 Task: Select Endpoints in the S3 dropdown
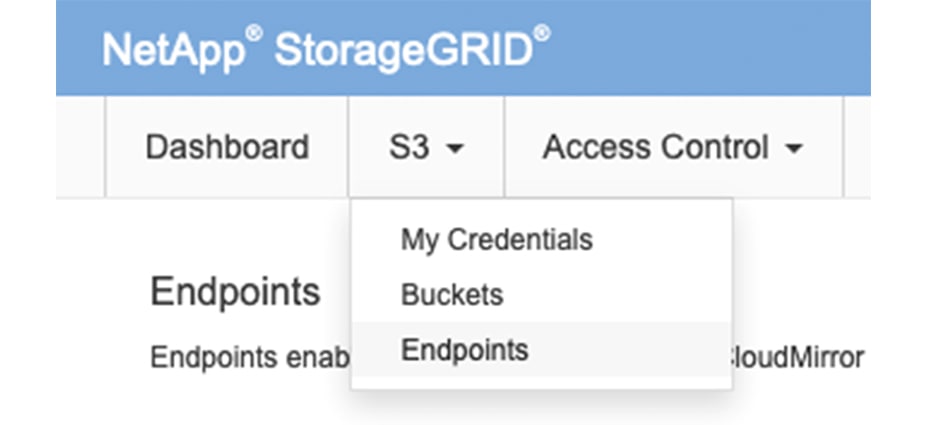click(464, 350)
